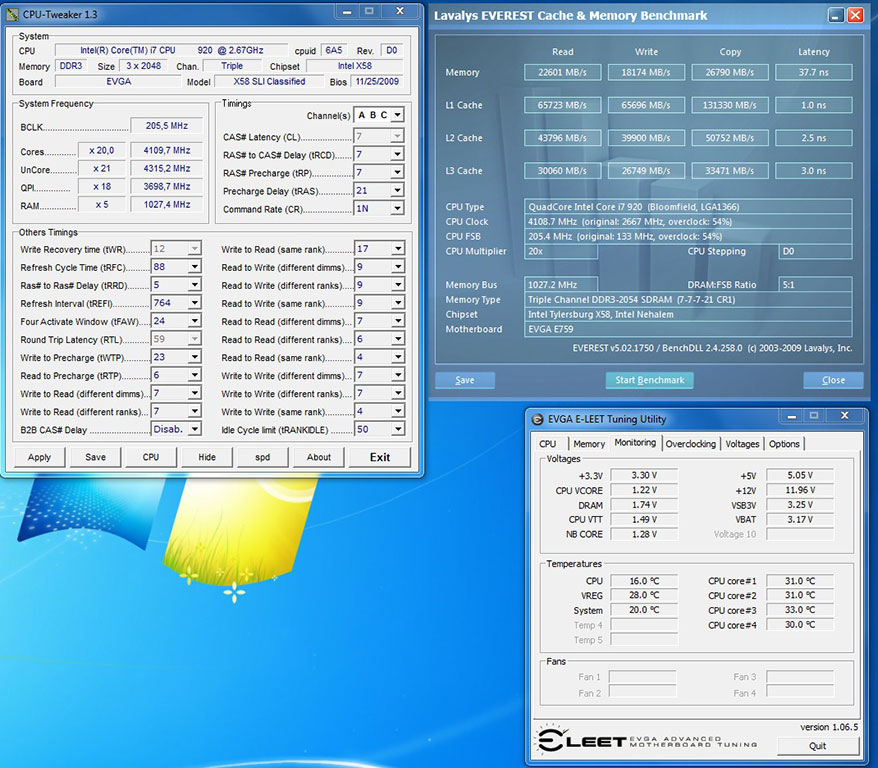Open the About dialog in CPU-Tweaker
878x768 pixels.
coord(319,457)
